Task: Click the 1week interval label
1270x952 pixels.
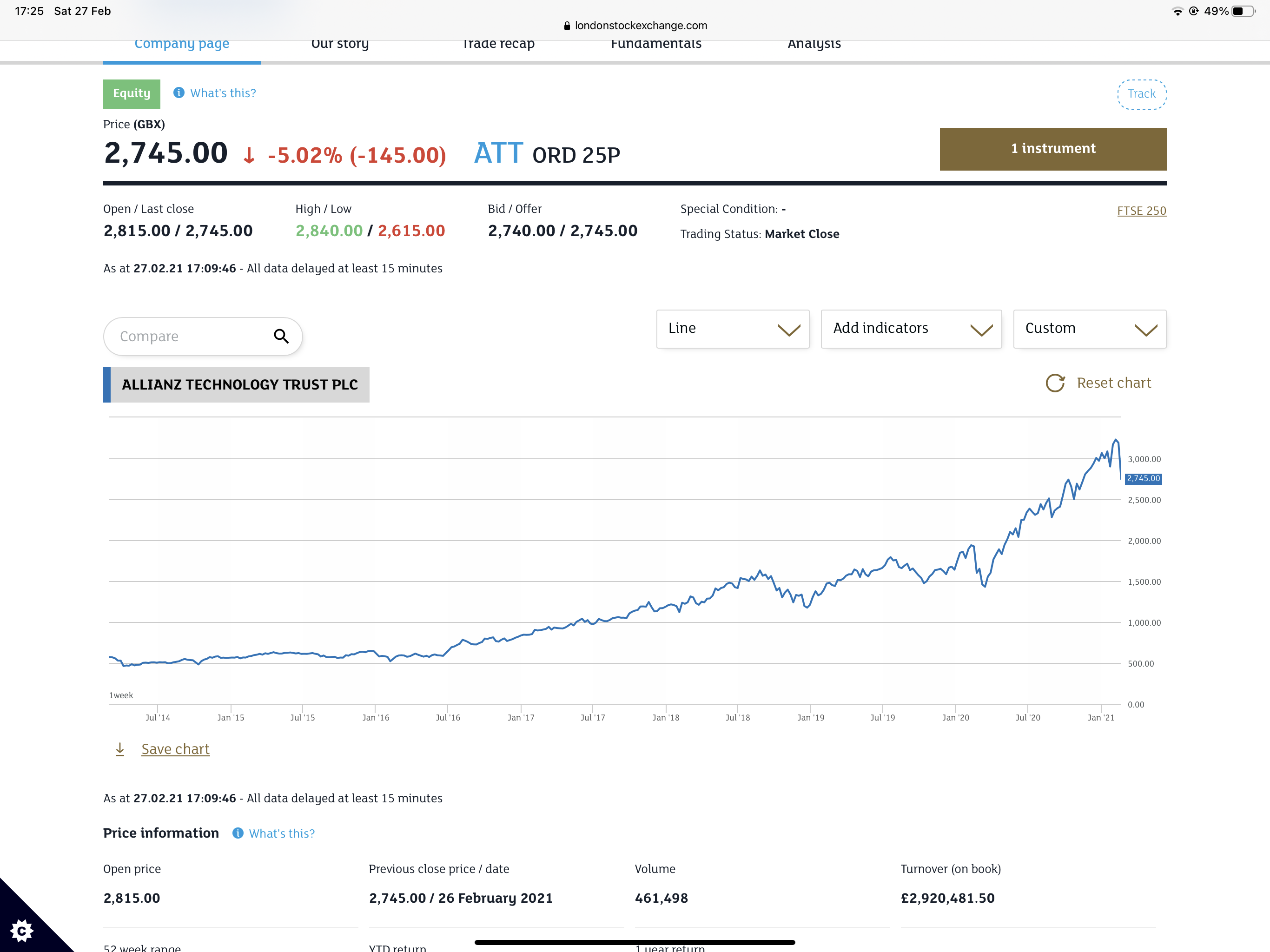Action: (121, 695)
